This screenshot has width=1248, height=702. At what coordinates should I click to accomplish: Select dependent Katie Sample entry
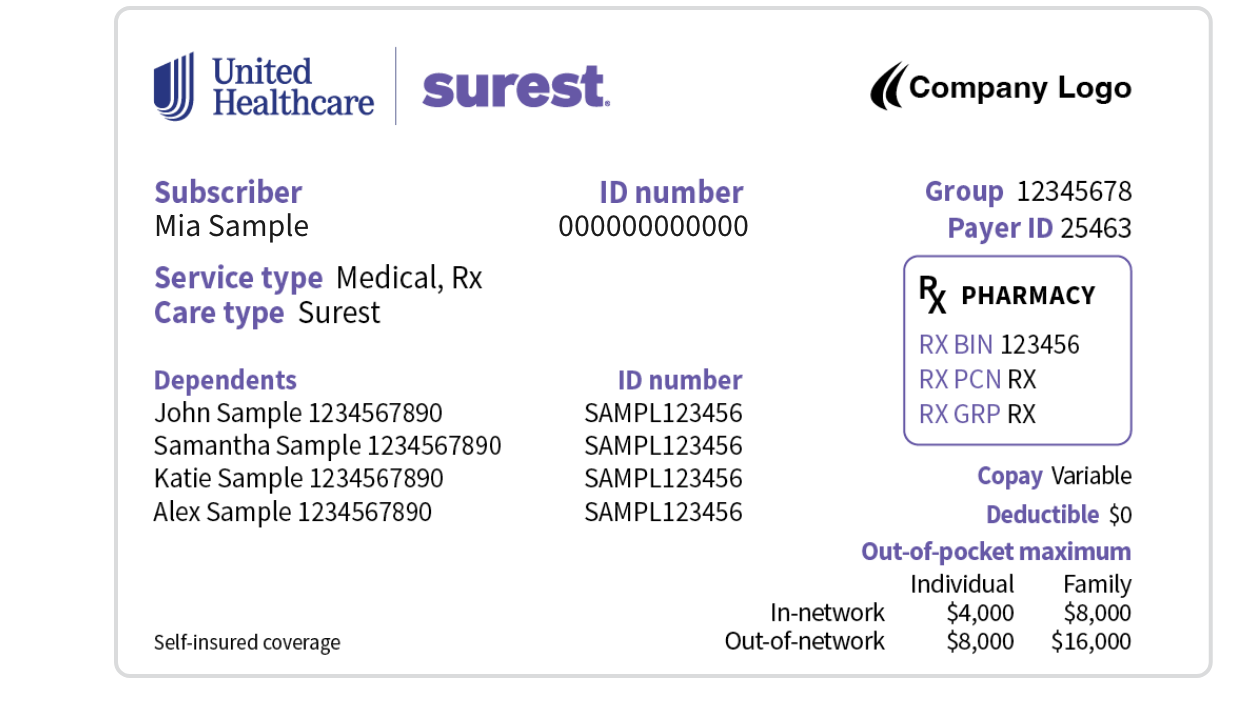pos(298,479)
